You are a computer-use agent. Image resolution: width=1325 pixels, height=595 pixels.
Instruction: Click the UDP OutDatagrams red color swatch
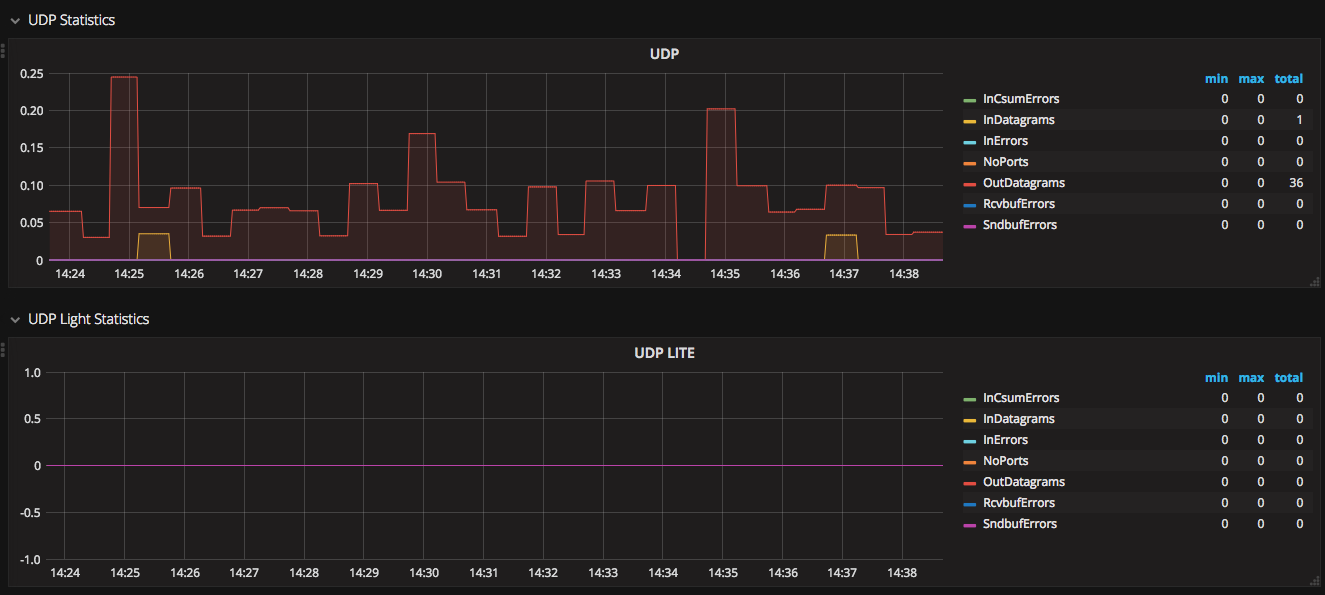coord(969,184)
